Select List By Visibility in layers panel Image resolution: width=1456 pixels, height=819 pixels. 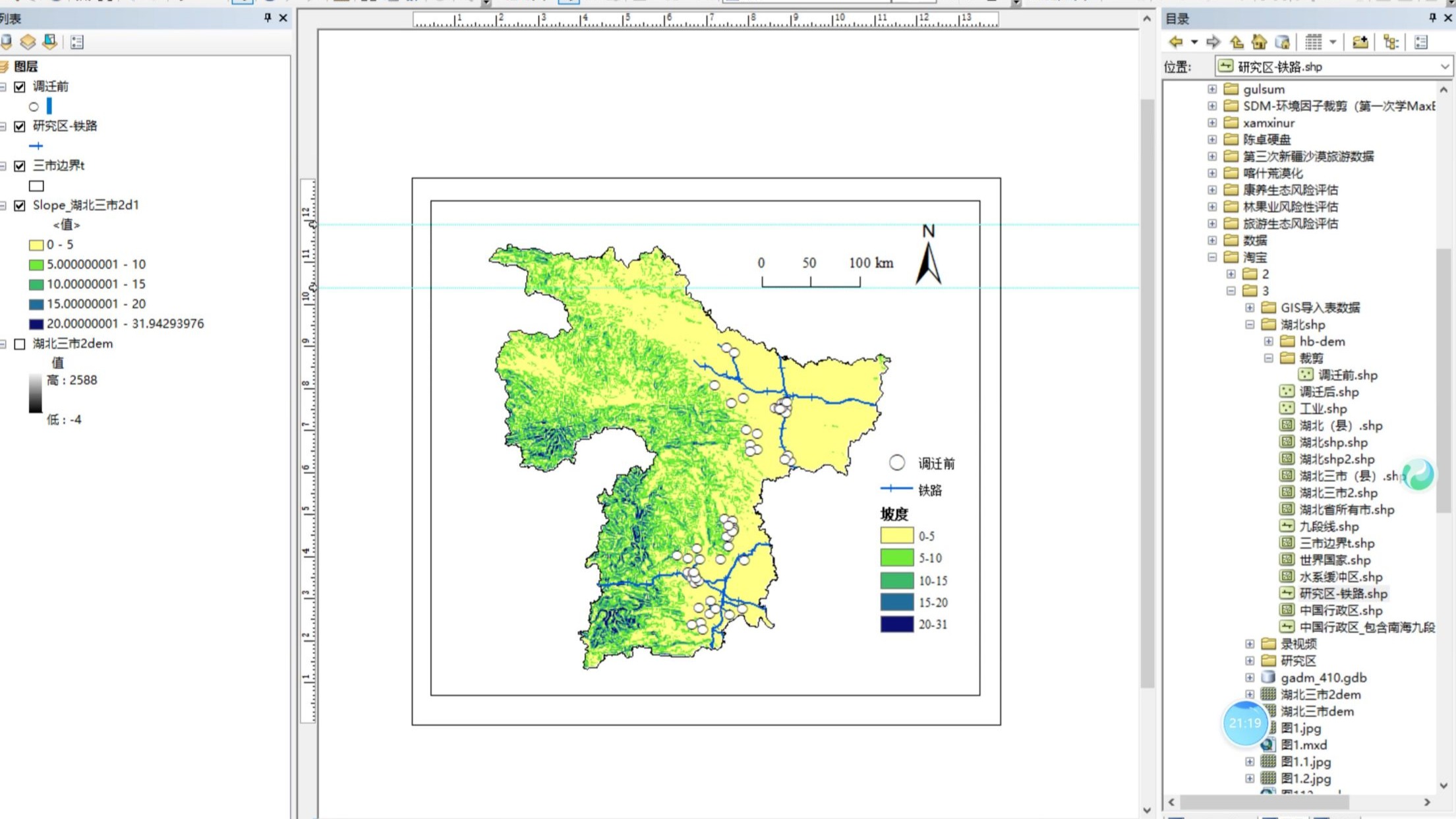coord(49,42)
